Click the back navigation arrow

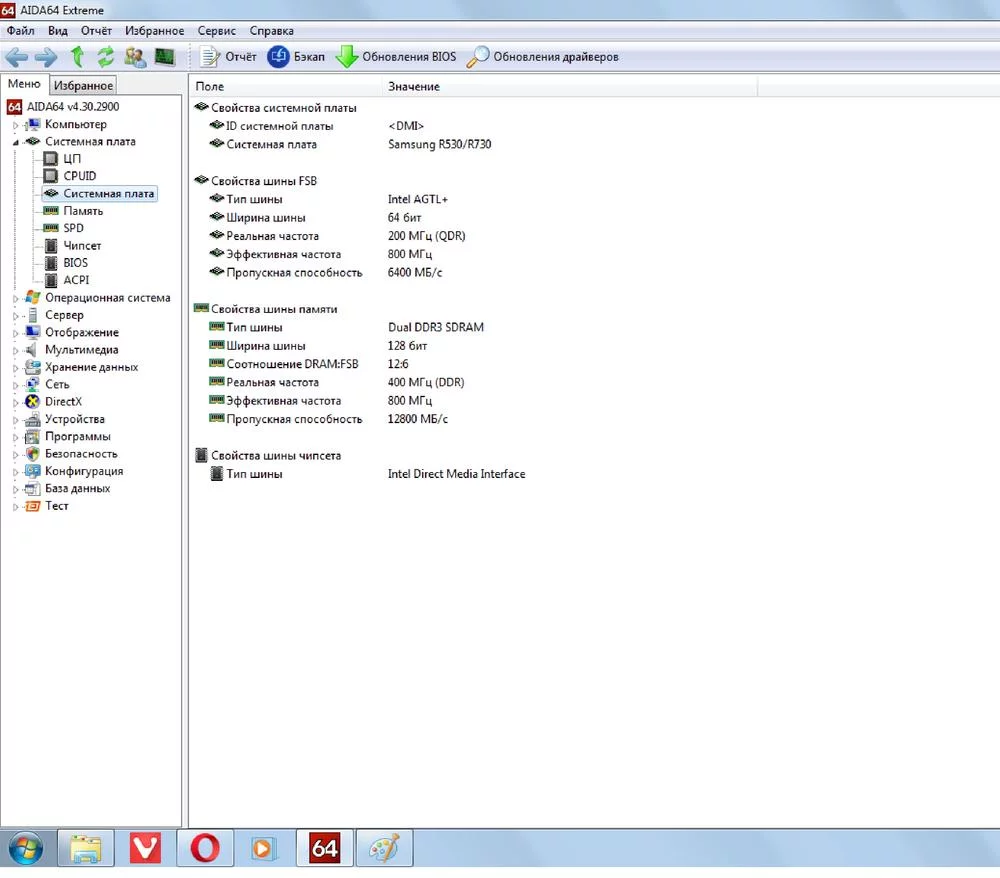point(17,57)
